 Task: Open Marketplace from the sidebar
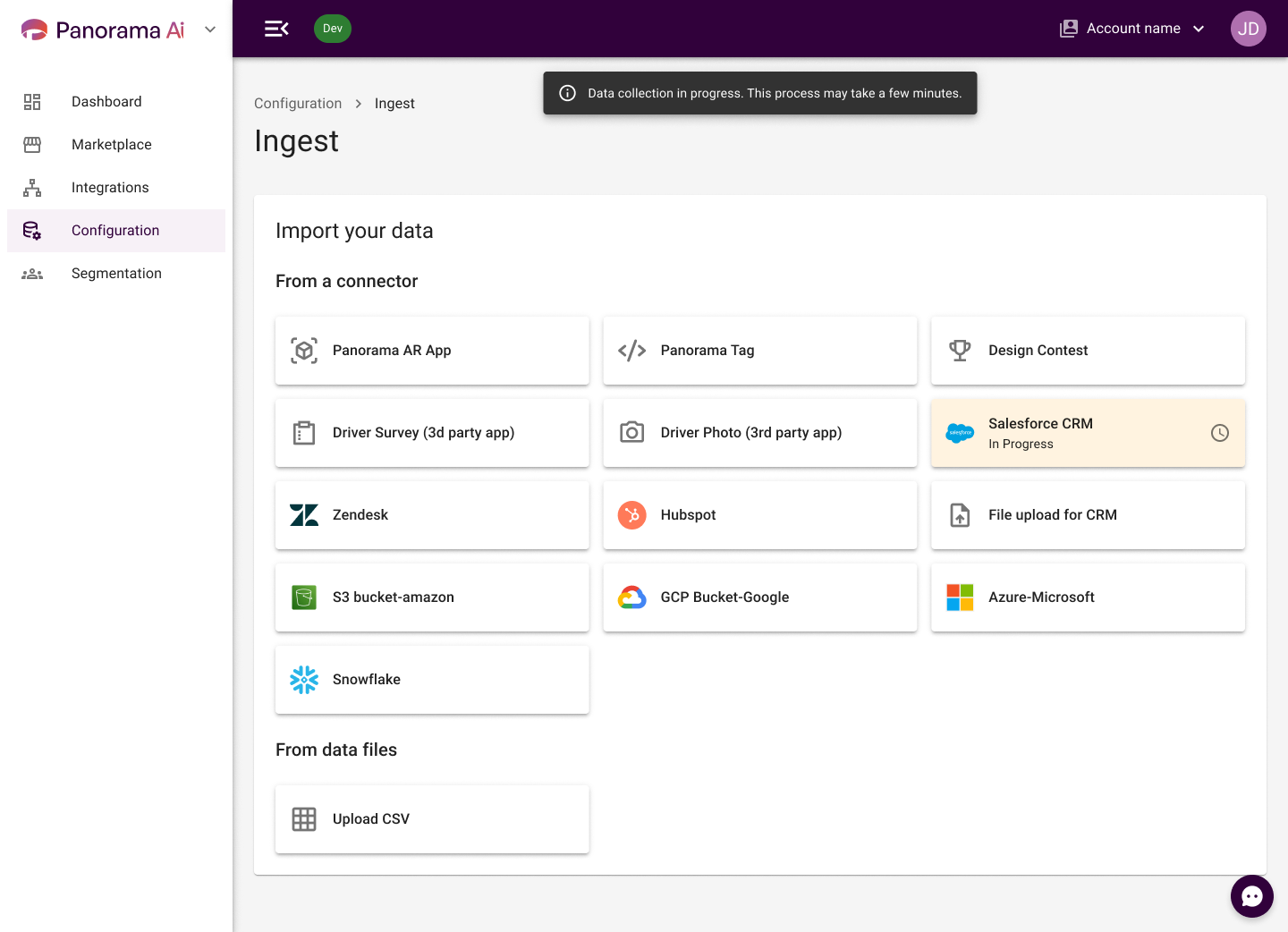point(116,145)
